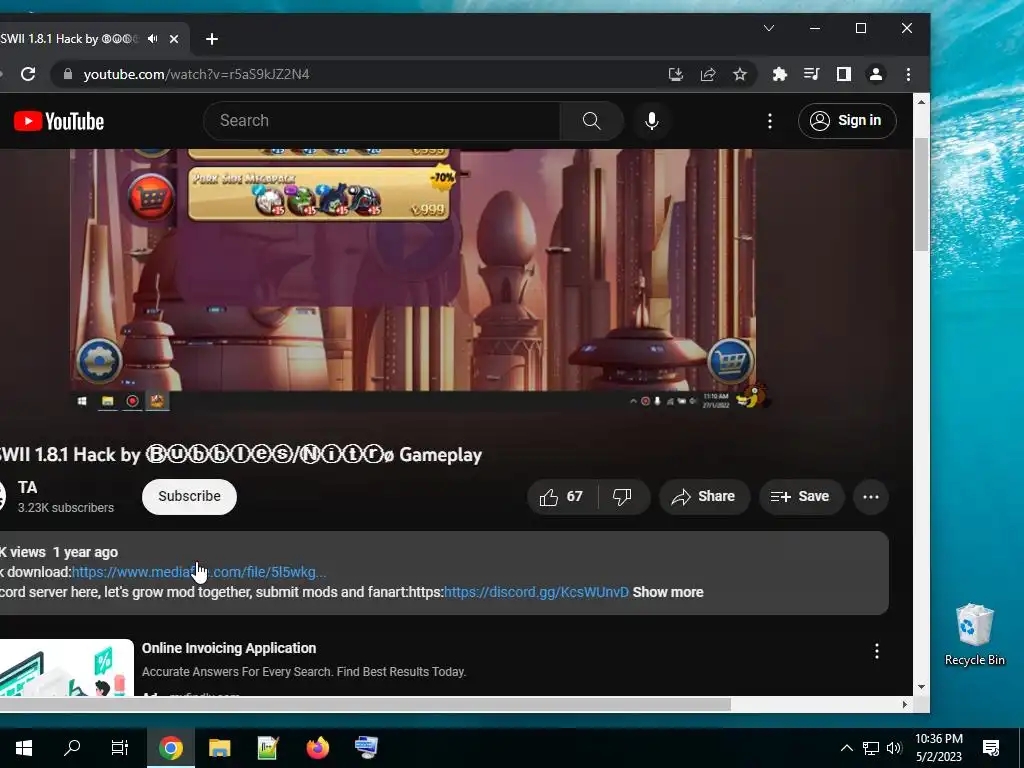Screen dimensions: 1024x768
Task: Open the media controls icon in Chrome toolbar
Action: (811, 74)
